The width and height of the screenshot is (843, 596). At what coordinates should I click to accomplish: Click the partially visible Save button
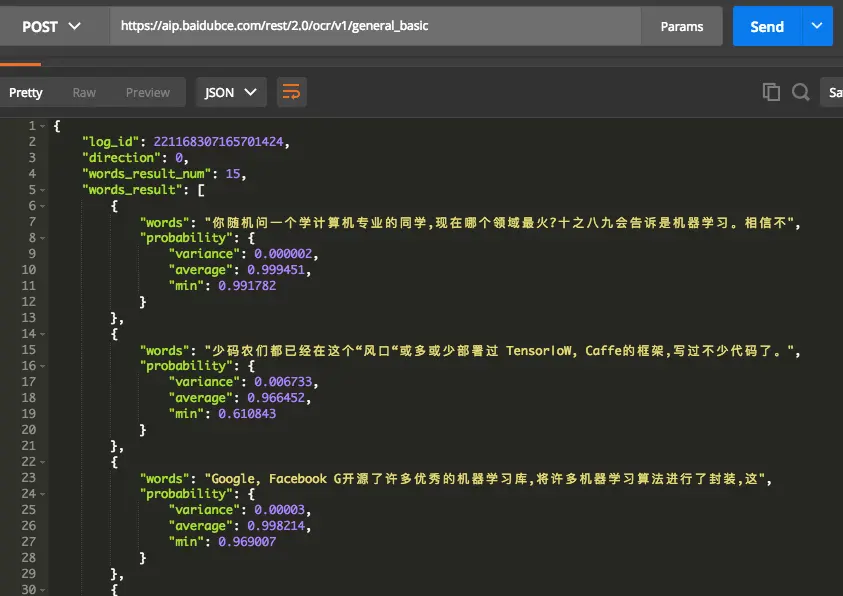833,92
